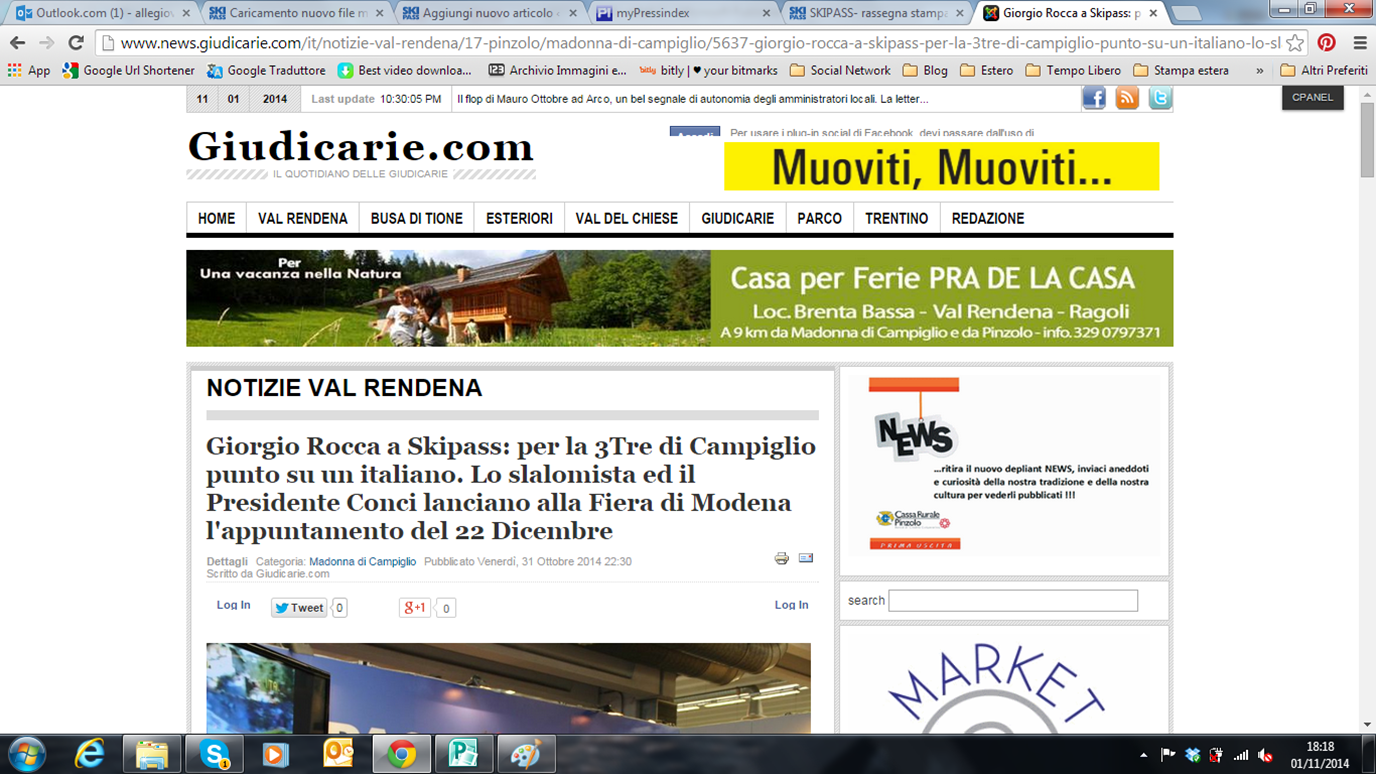This screenshot has width=1376, height=774.
Task: Expand the Altri Preferiti bookmark folder
Action: coord(1323,71)
